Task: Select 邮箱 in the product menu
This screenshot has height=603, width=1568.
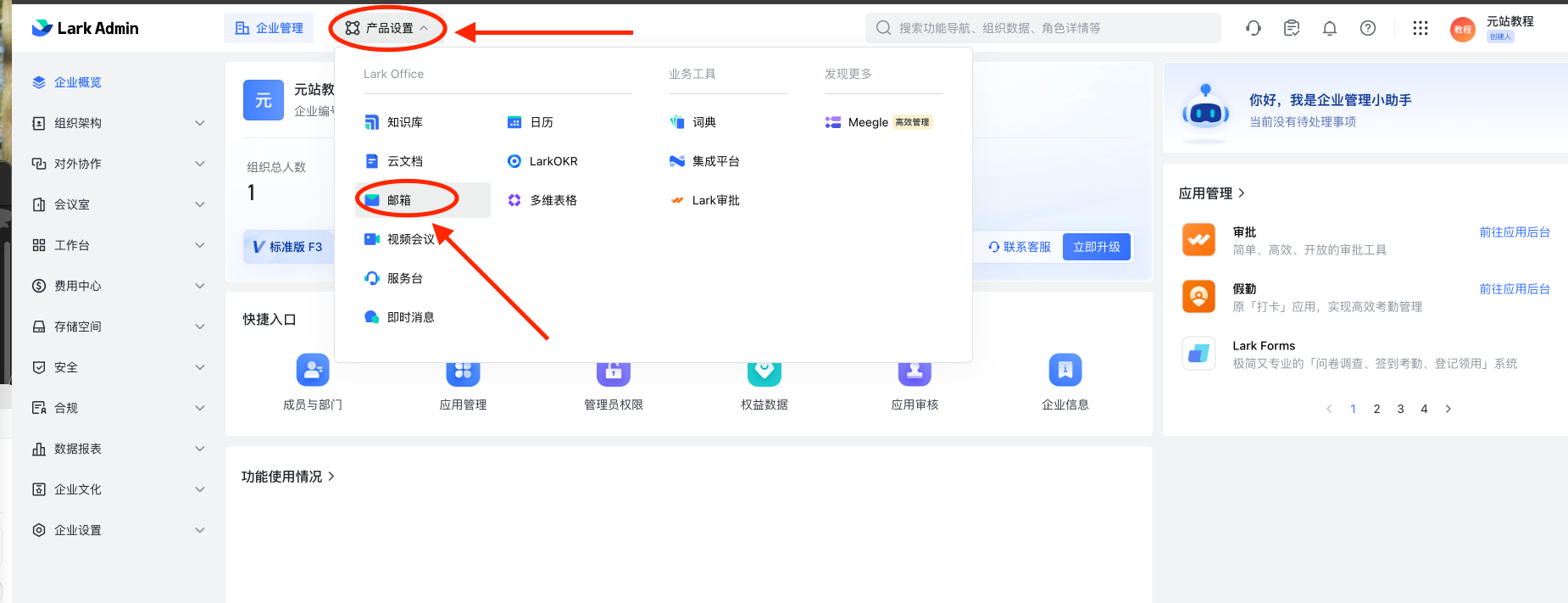Action: [x=422, y=200]
